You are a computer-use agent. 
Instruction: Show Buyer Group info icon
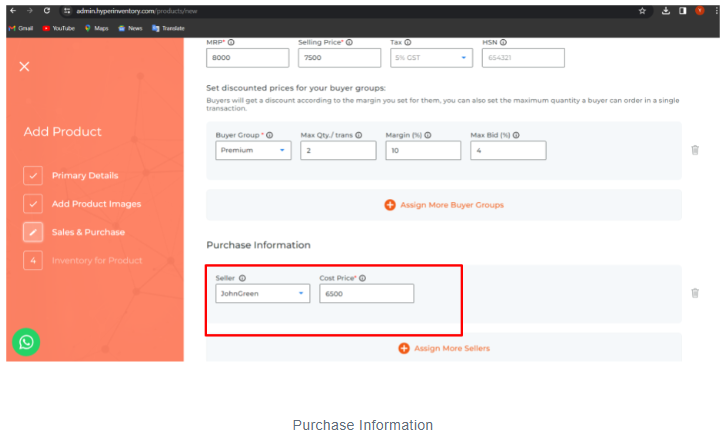pyautogui.click(x=270, y=135)
